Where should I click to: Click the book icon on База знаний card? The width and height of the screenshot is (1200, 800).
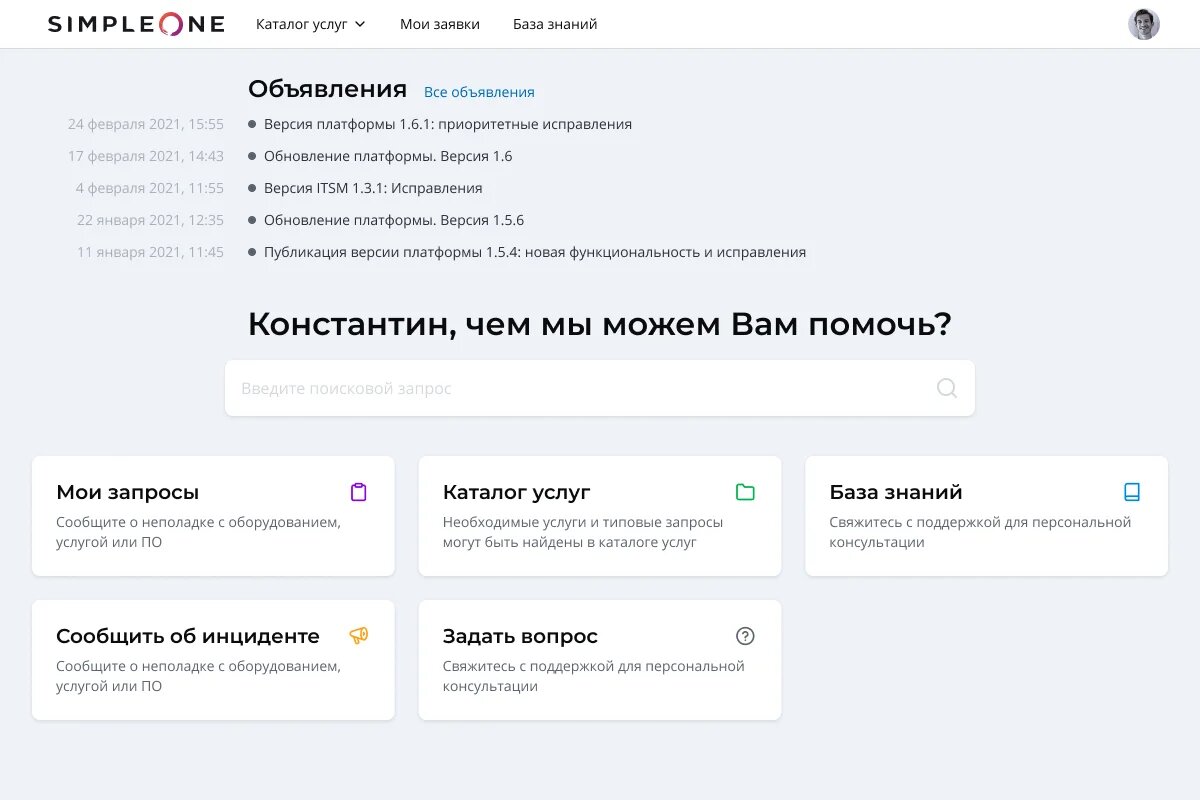click(x=1131, y=492)
